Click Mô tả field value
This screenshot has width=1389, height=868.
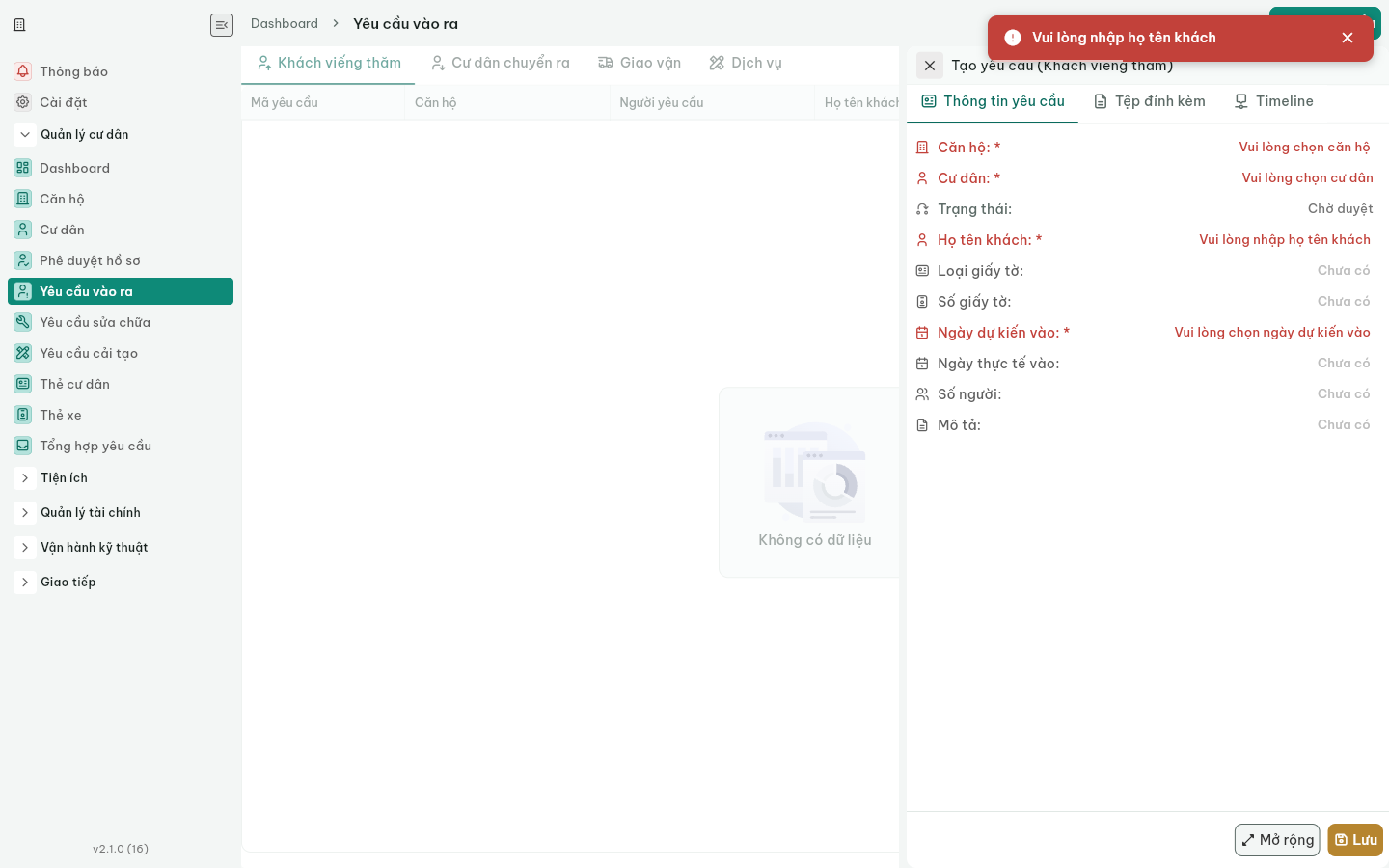point(1344,424)
